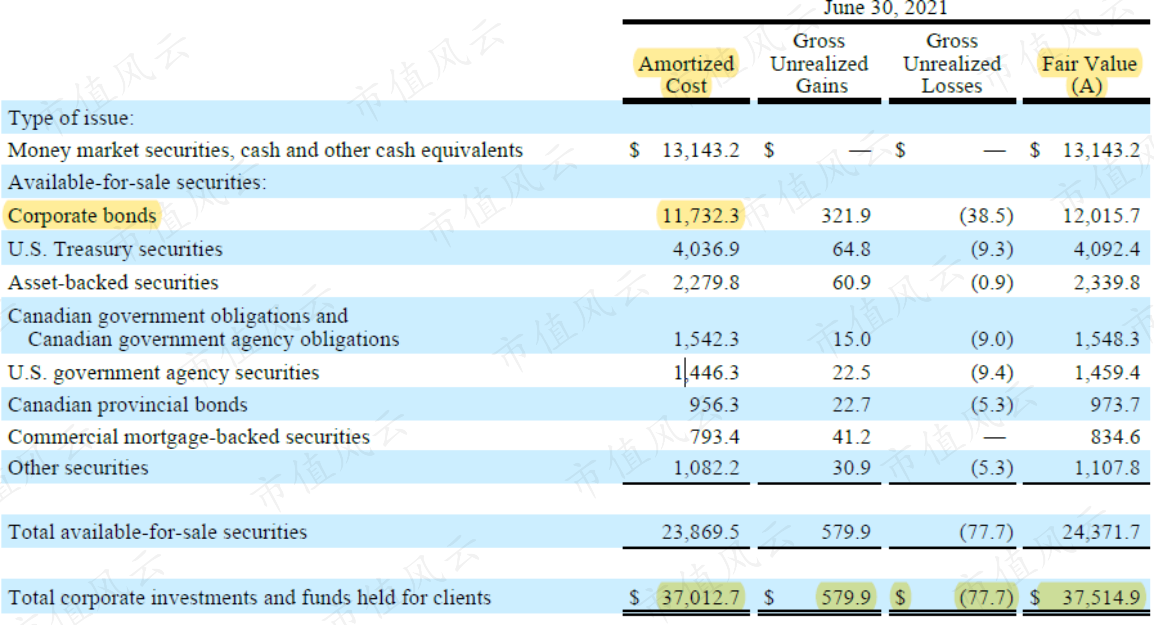Select the Asset-backed securities row label

click(x=113, y=282)
